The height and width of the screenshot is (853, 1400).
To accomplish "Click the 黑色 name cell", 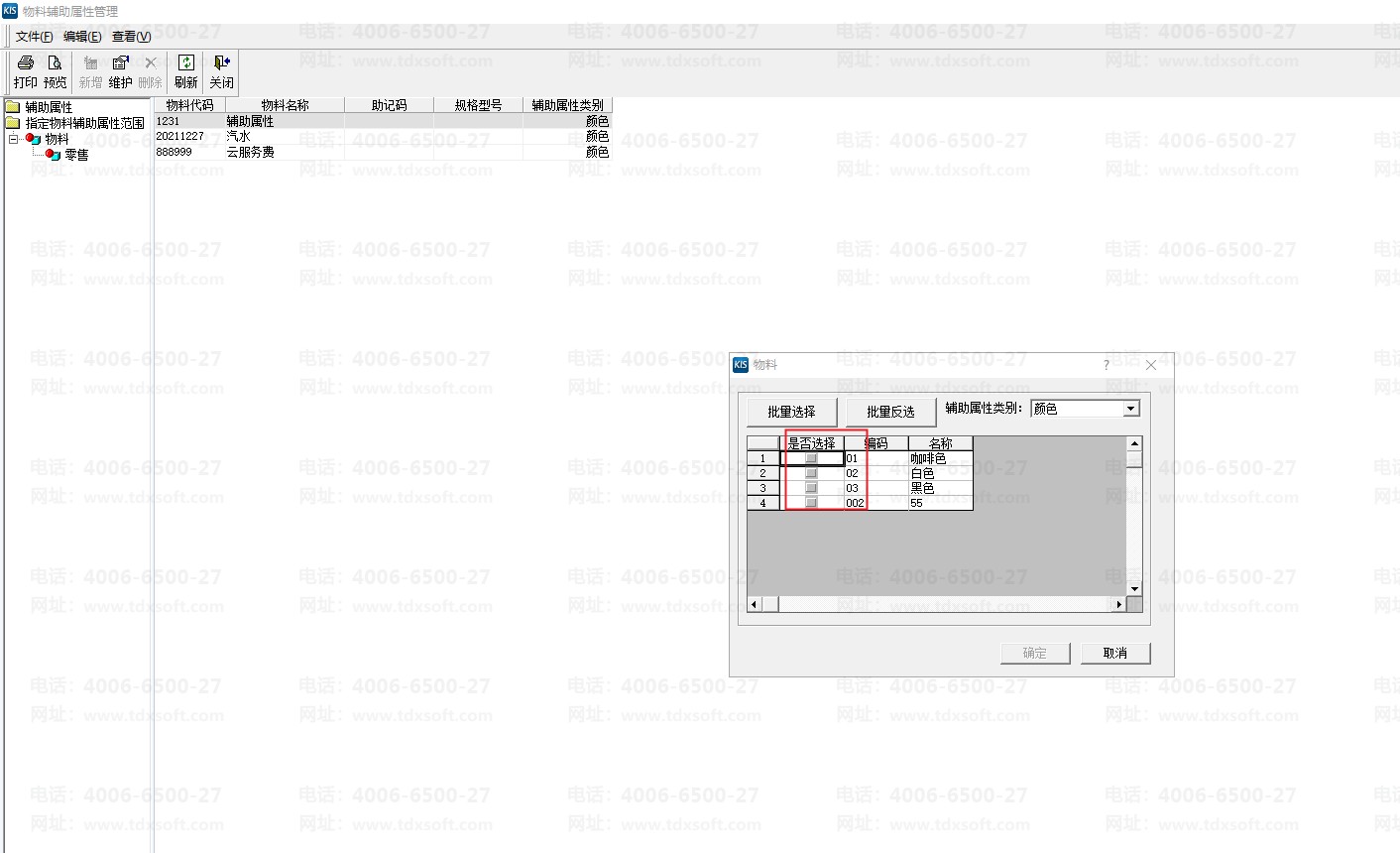I will click(941, 488).
